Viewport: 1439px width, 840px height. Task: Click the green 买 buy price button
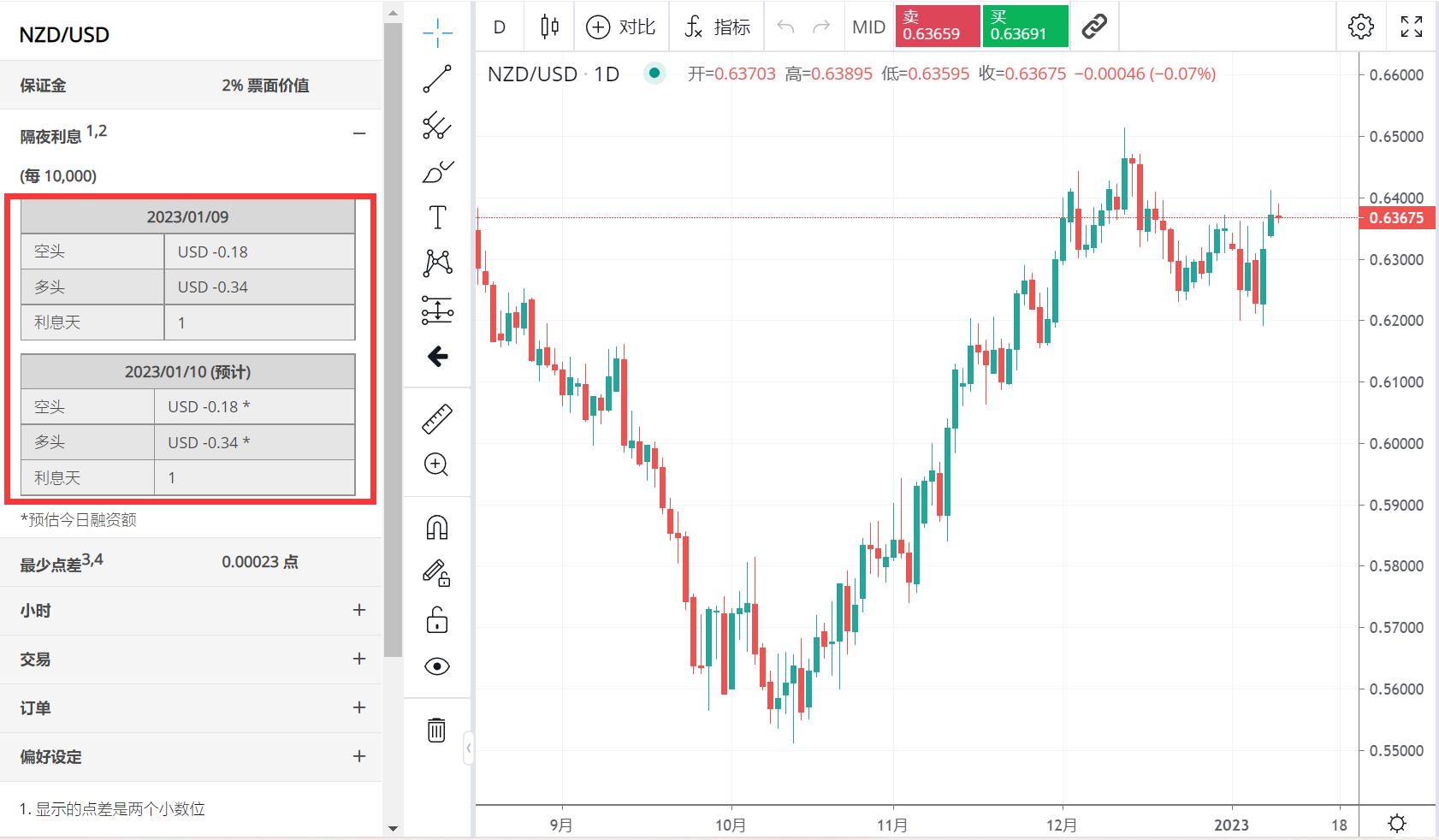(1025, 26)
